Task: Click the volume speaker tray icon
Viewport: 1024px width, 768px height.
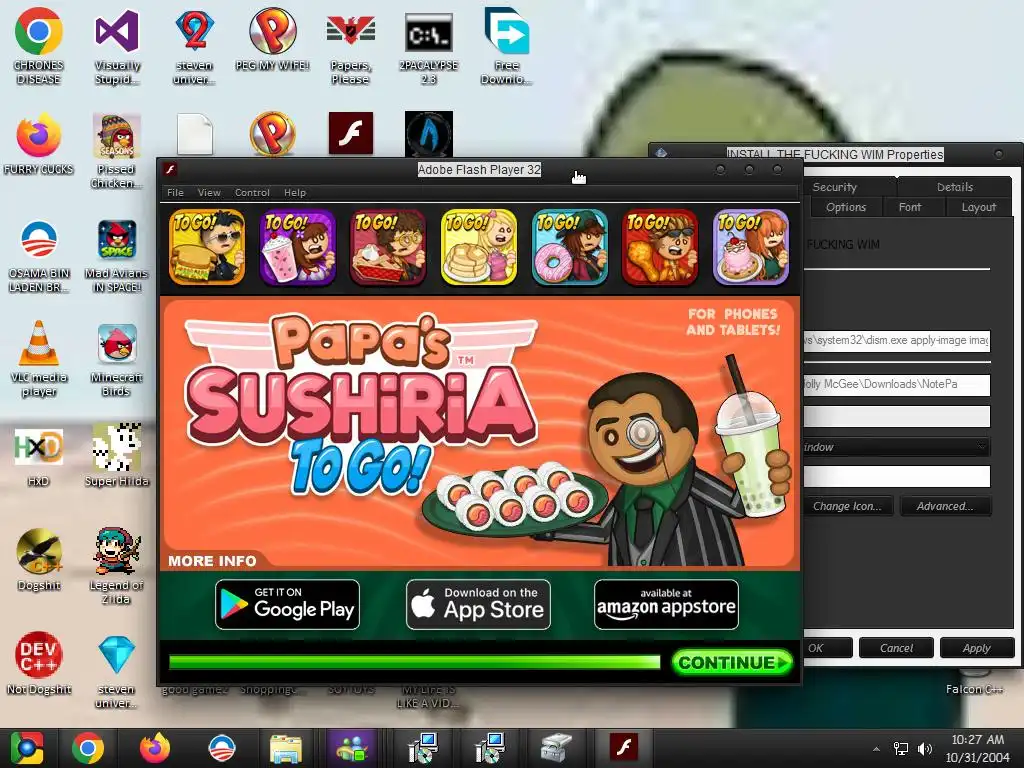Action: [x=925, y=748]
